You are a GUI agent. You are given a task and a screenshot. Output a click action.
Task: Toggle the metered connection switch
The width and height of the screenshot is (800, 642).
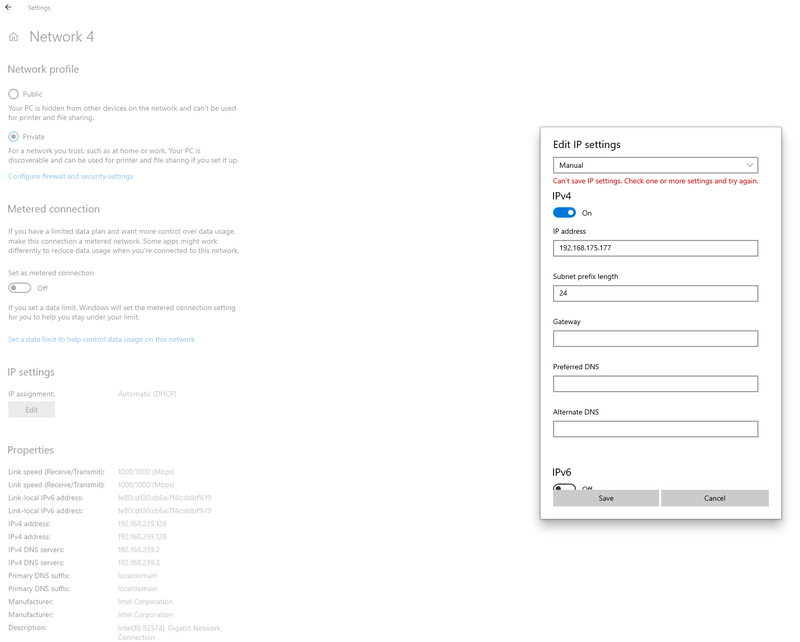(x=19, y=288)
